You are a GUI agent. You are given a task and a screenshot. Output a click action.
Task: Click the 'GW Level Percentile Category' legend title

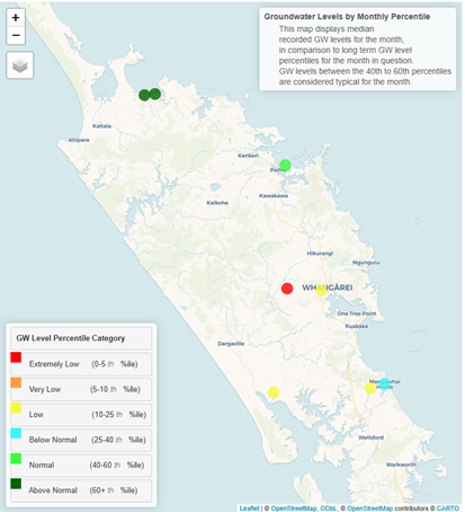(x=71, y=338)
